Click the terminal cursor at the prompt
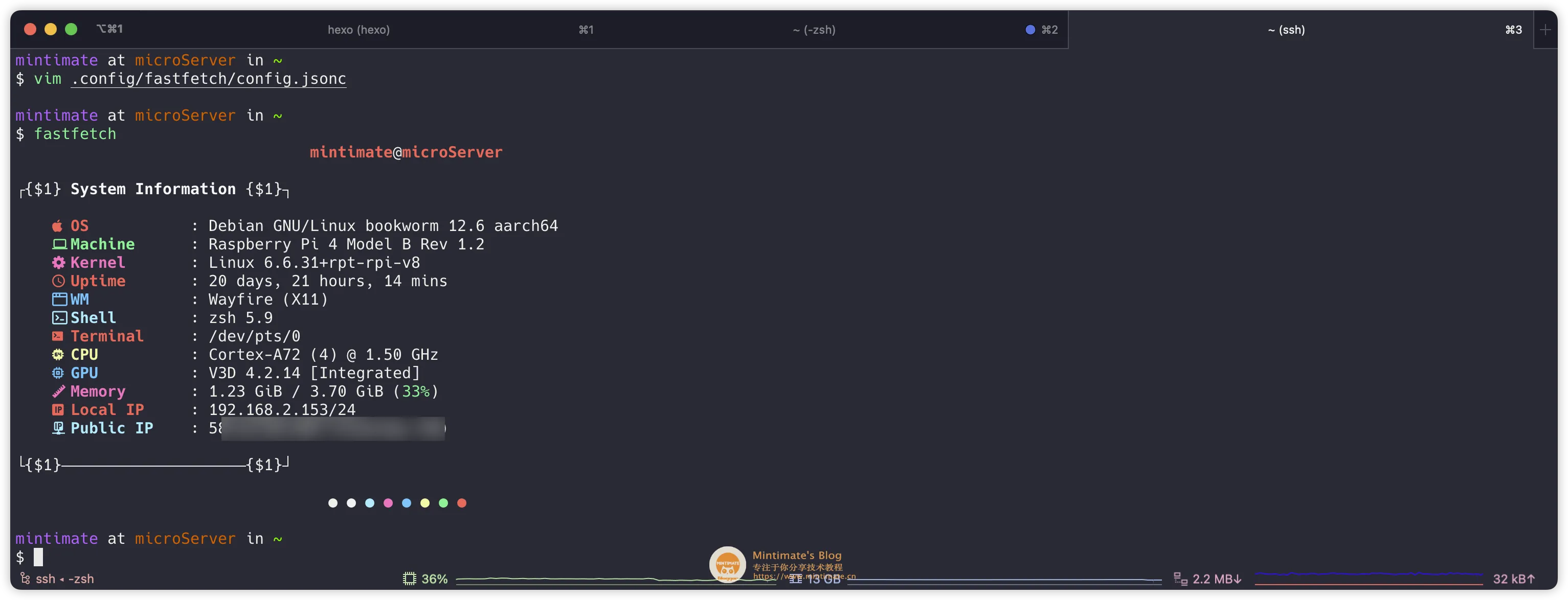Viewport: 1568px width, 600px height. click(x=38, y=557)
